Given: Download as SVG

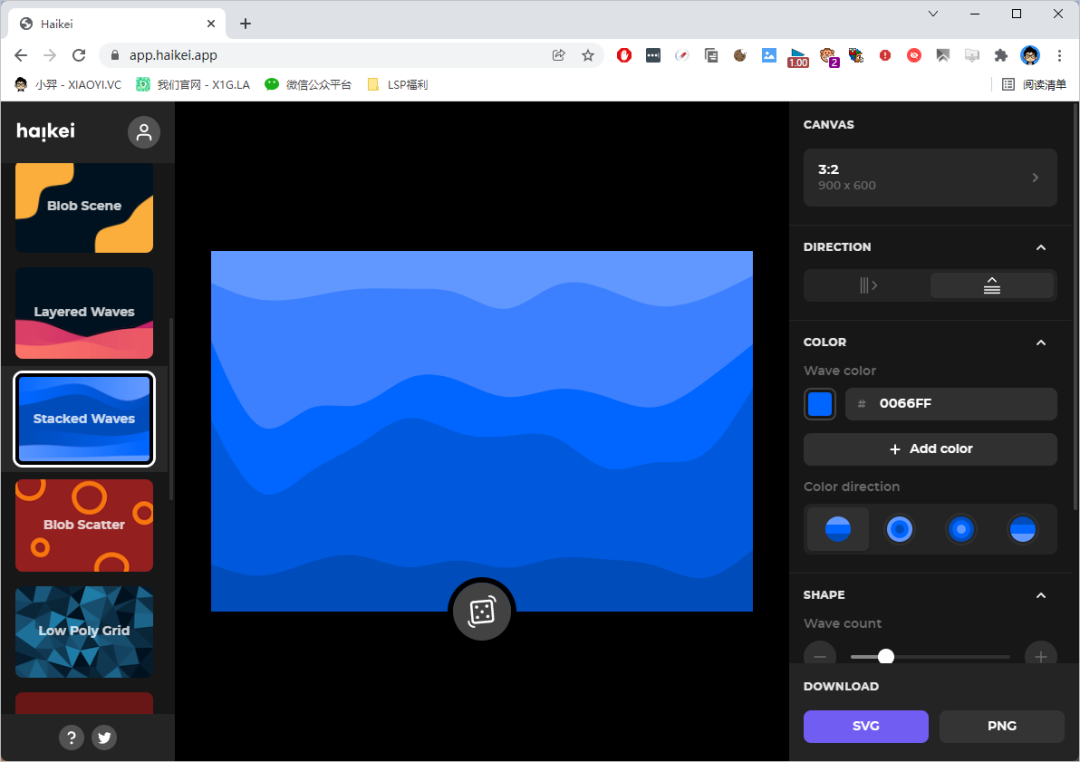Looking at the screenshot, I should 866,726.
